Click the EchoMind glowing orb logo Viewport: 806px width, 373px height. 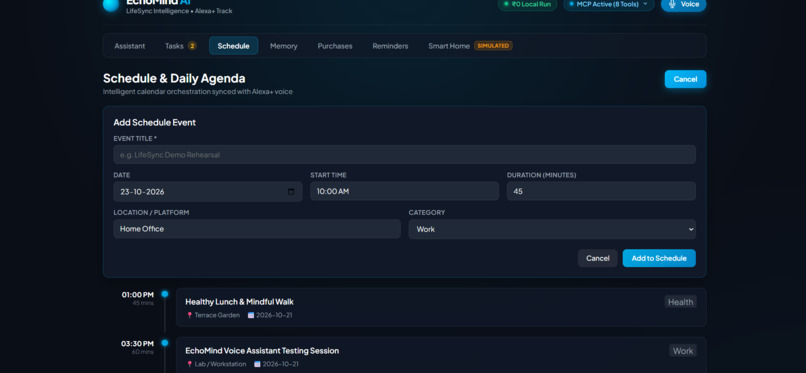coord(111,4)
